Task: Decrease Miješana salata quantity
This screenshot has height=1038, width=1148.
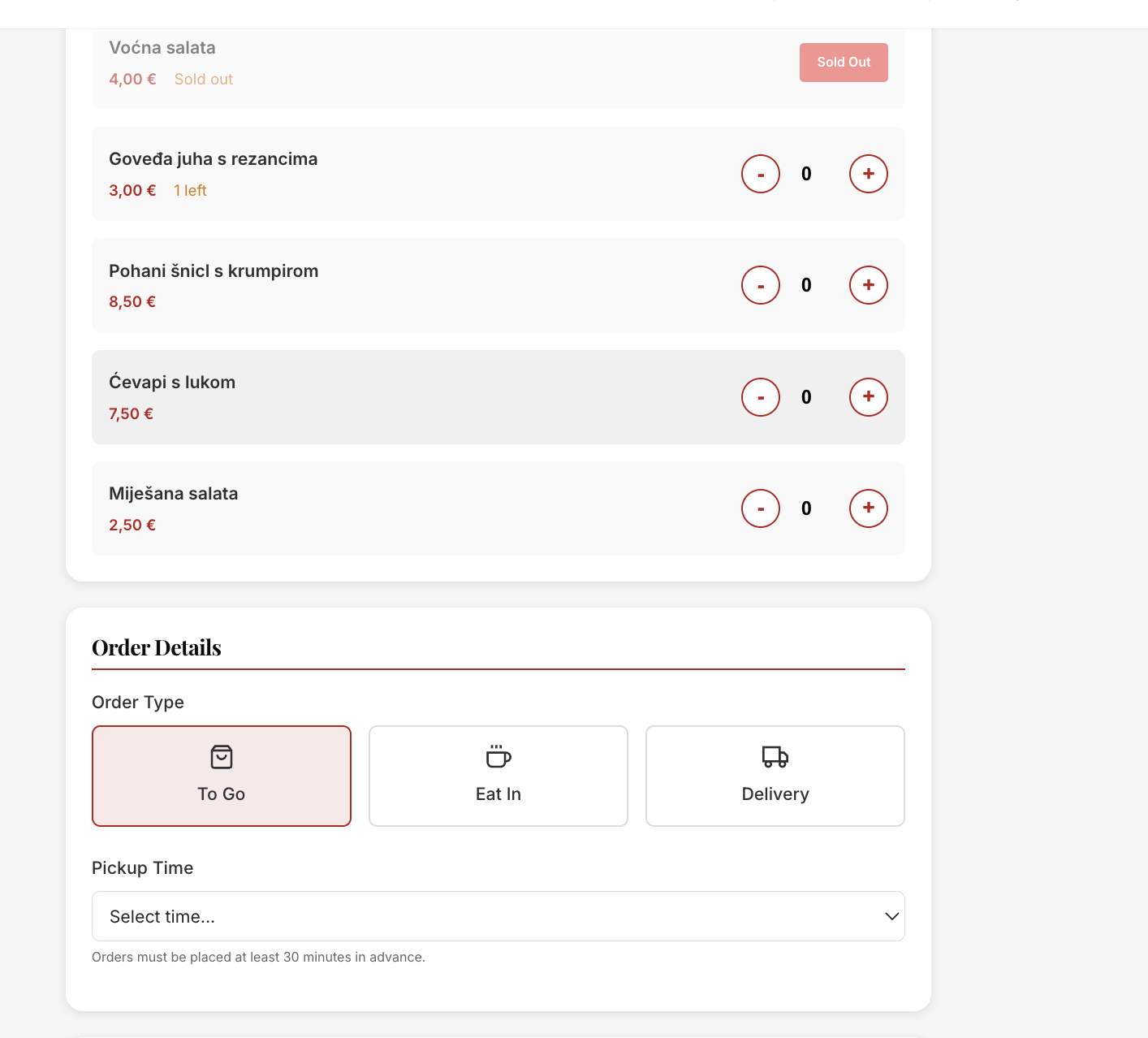Action: [760, 508]
